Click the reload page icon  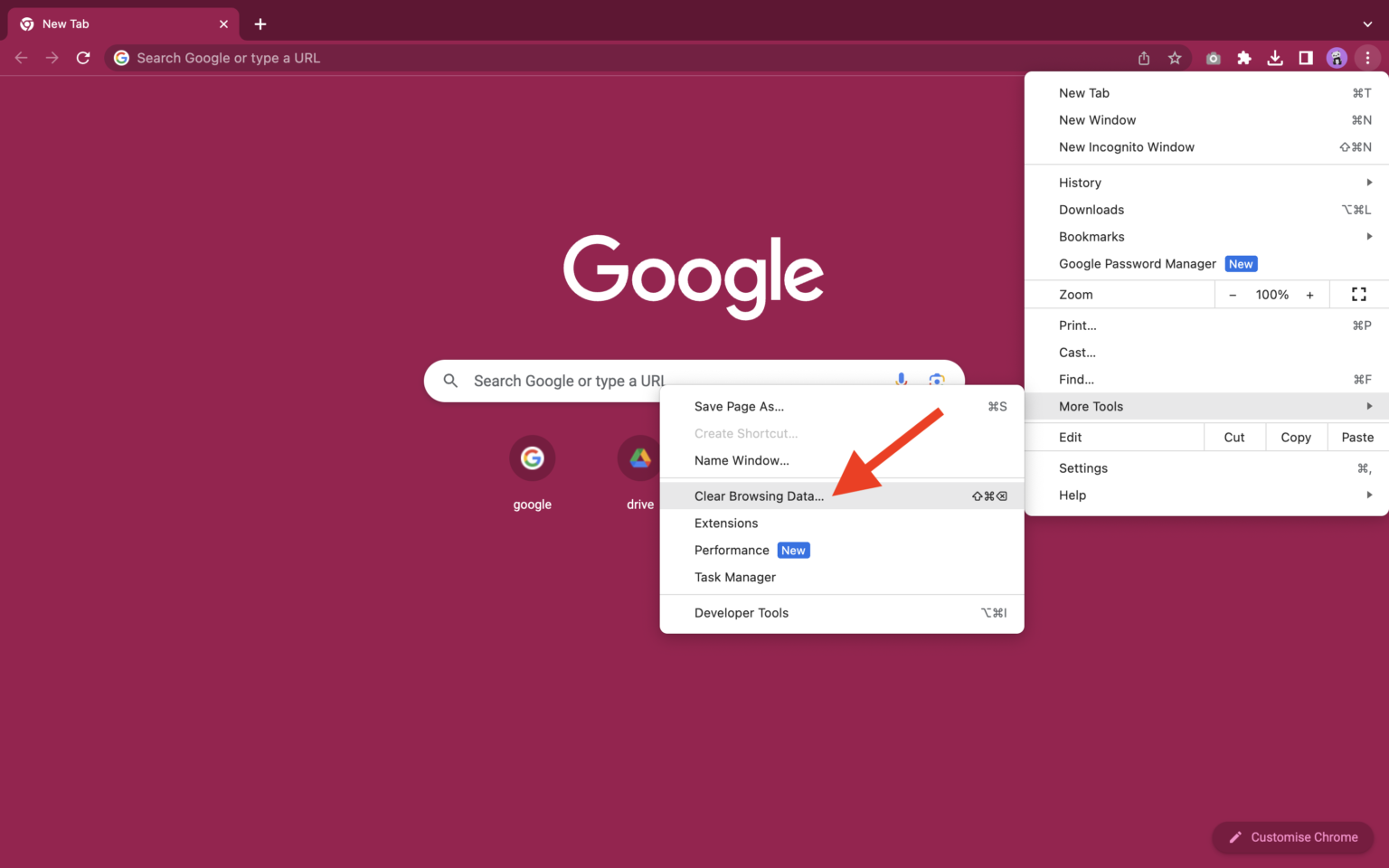83,58
